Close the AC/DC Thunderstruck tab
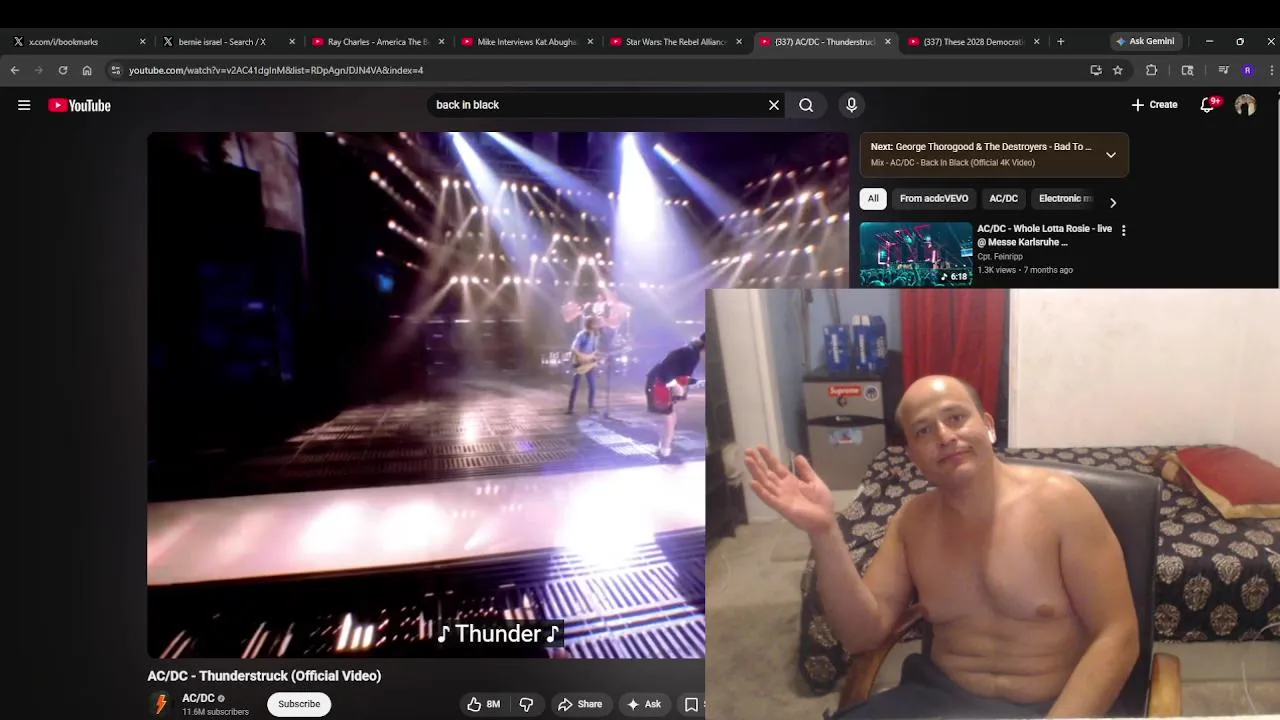The height and width of the screenshot is (720, 1280). click(888, 42)
